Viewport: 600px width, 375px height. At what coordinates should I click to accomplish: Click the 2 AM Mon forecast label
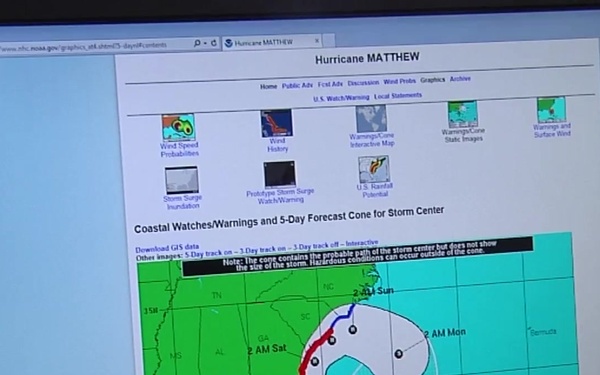pos(445,333)
